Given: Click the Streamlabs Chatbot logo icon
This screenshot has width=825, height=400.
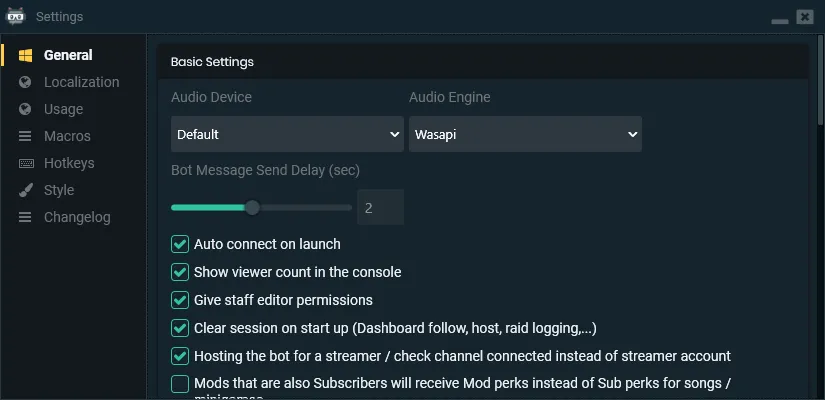Looking at the screenshot, I should pyautogui.click(x=15, y=16).
